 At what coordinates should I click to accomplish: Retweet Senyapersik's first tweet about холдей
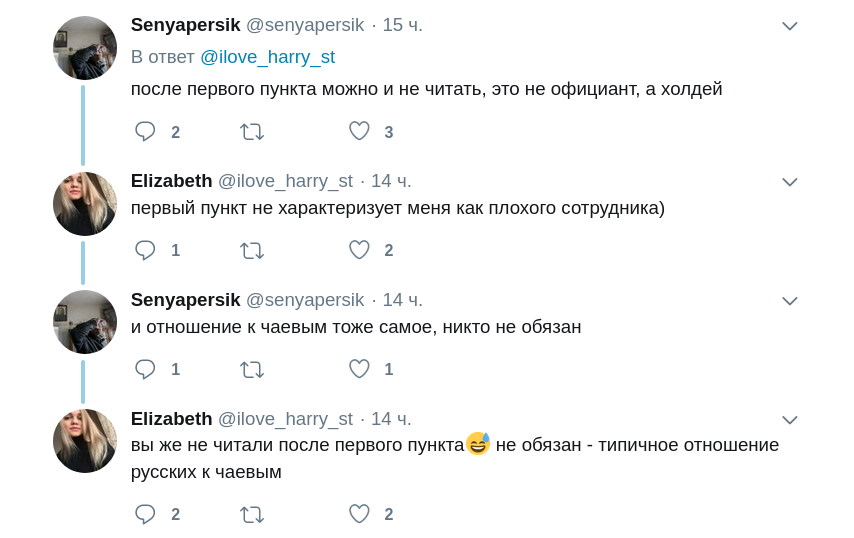pyautogui.click(x=252, y=132)
